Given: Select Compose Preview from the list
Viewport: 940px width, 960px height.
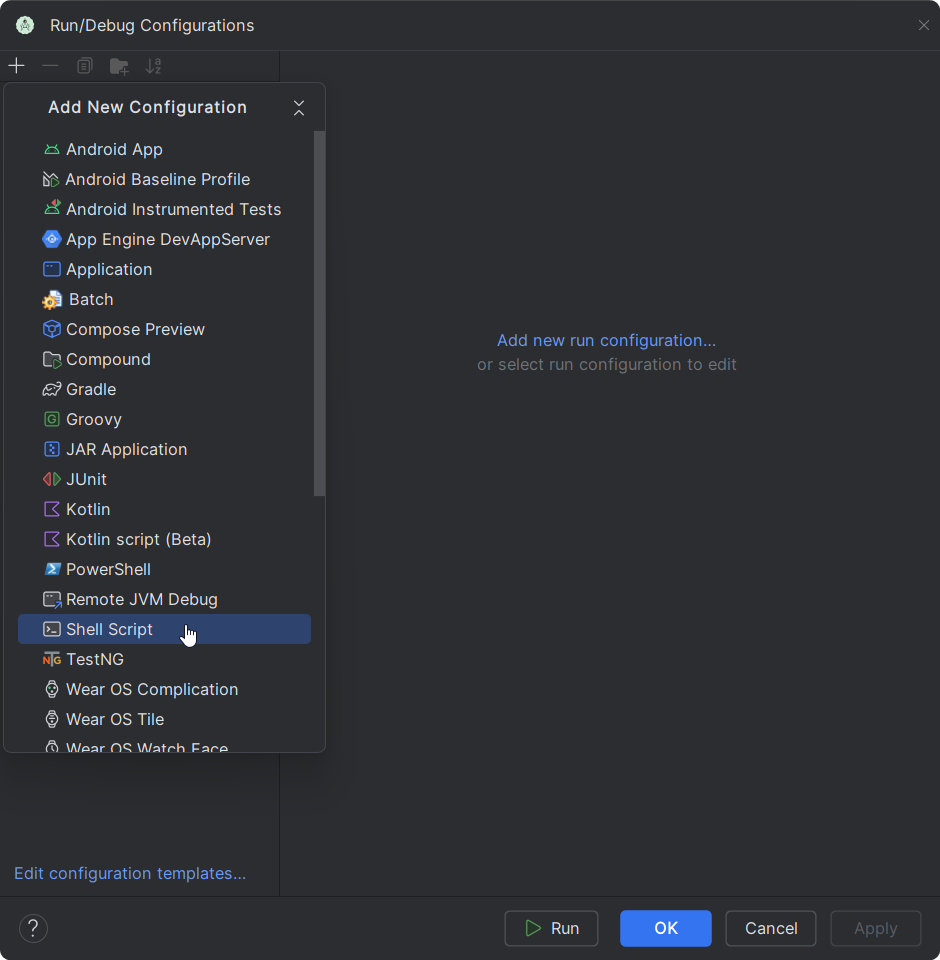Looking at the screenshot, I should tap(164, 329).
